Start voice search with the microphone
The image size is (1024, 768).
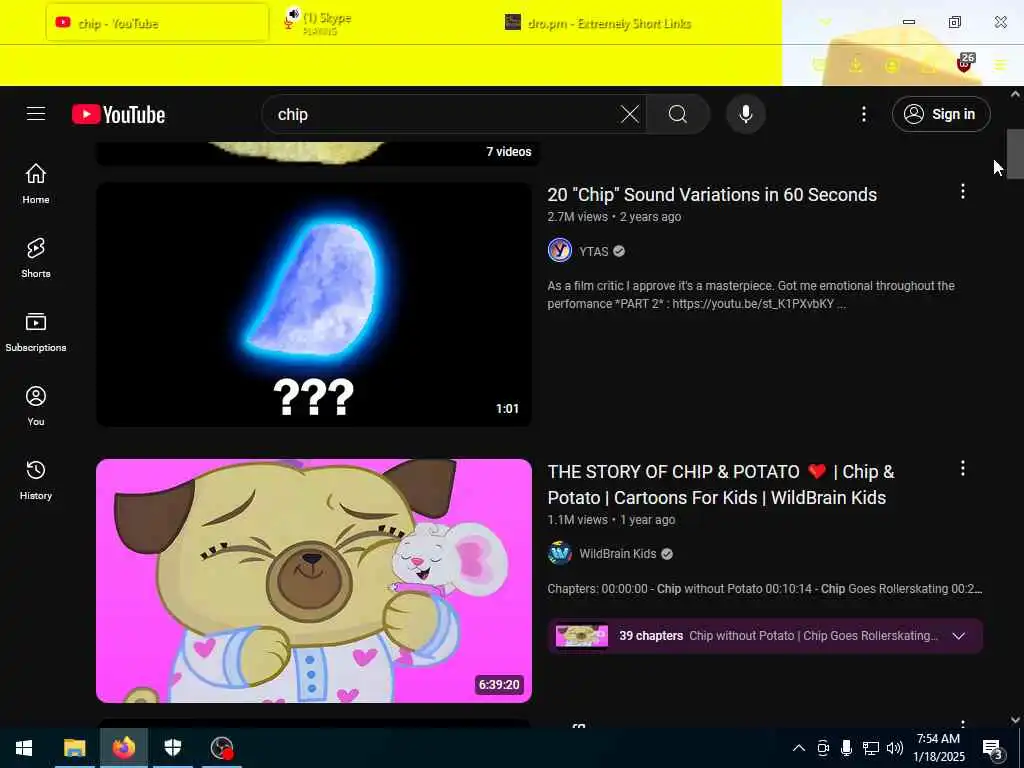tap(746, 114)
